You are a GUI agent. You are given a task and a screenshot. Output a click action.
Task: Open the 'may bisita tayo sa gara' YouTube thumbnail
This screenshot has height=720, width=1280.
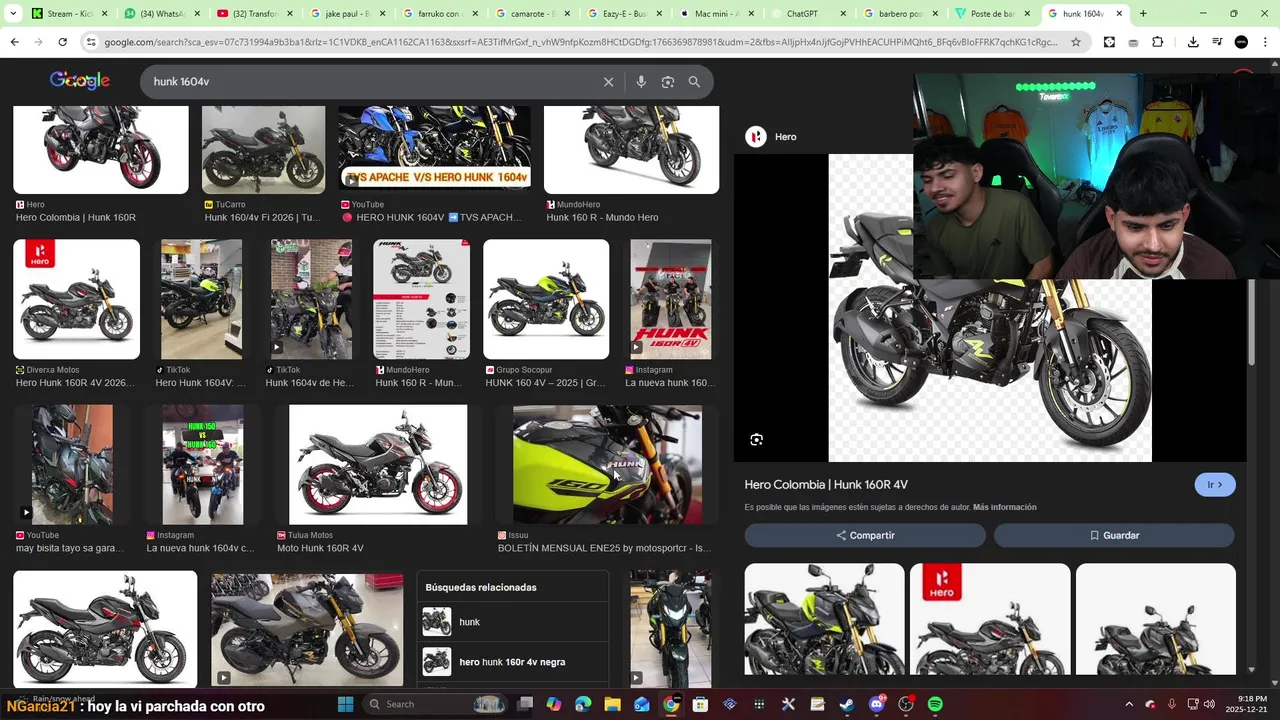coord(72,464)
